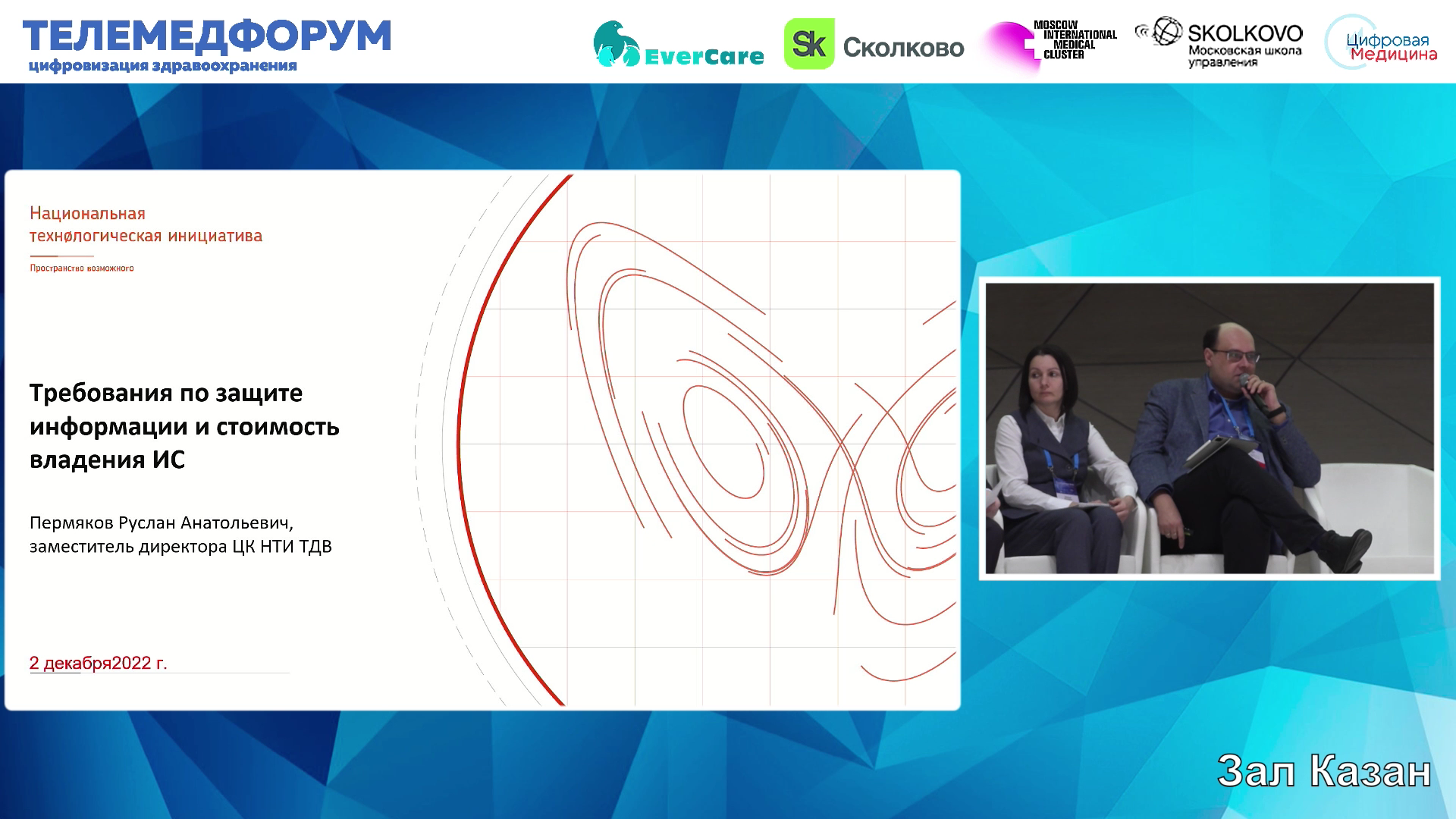
Task: Click the ТЕЛЕМЕДФОРУМ header logo
Action: pyautogui.click(x=206, y=36)
